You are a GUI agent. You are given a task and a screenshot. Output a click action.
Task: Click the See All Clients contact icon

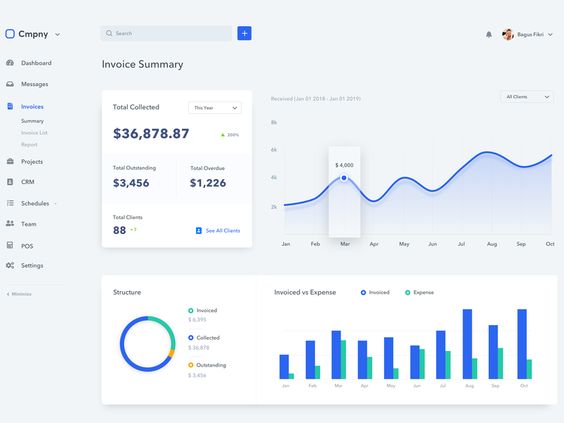point(199,231)
